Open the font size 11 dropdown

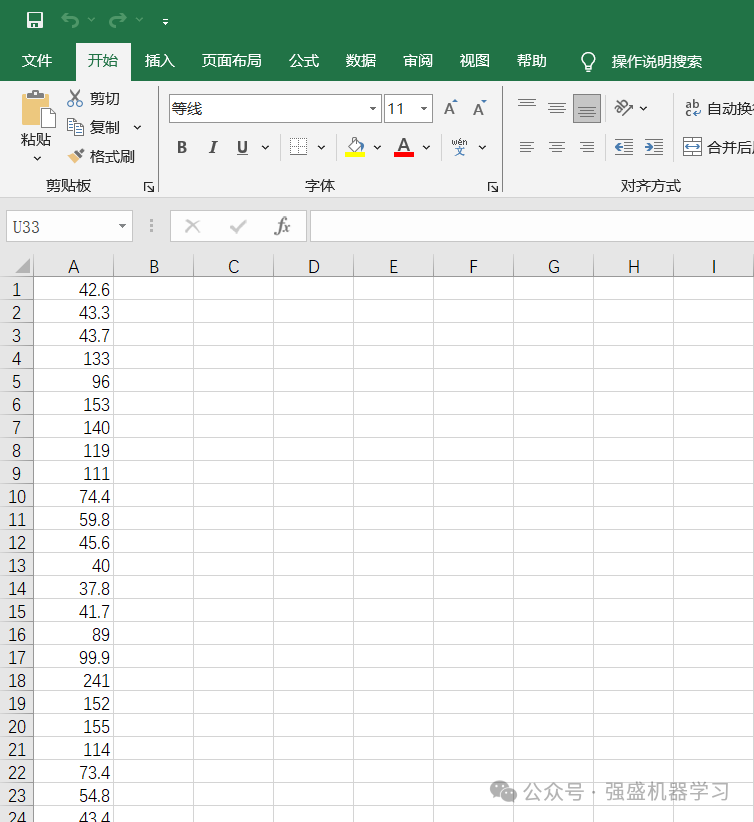pos(424,109)
